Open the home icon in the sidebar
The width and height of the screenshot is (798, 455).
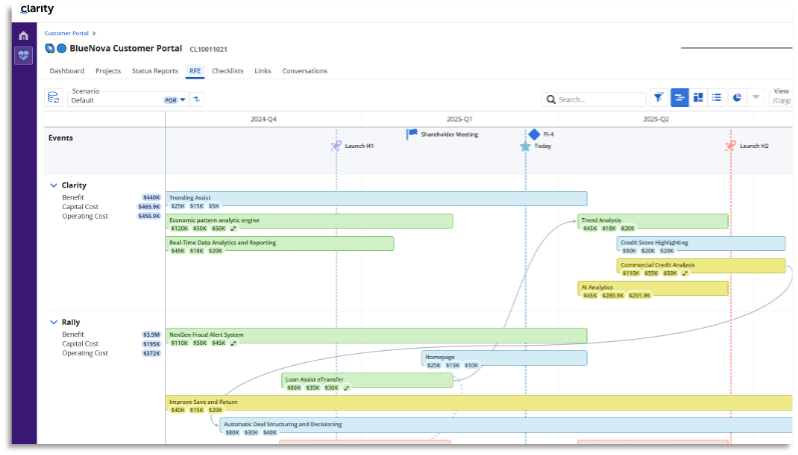pyautogui.click(x=23, y=36)
